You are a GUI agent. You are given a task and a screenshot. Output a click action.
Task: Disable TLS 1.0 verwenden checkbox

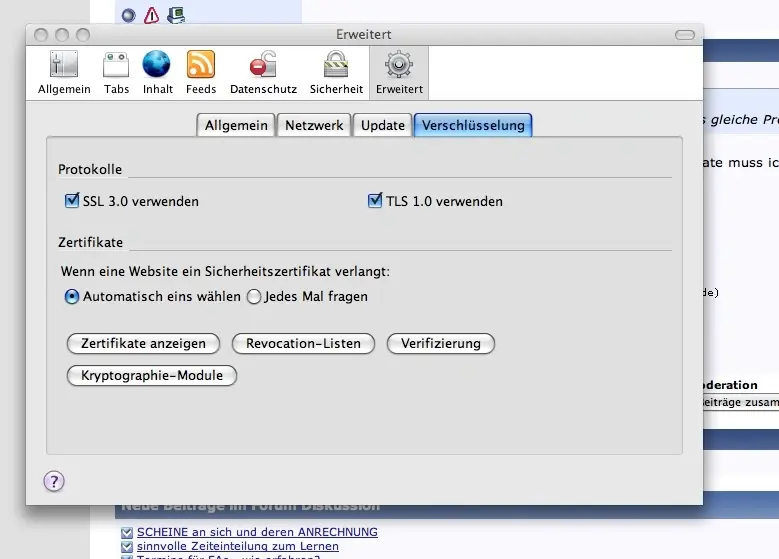pyautogui.click(x=375, y=201)
